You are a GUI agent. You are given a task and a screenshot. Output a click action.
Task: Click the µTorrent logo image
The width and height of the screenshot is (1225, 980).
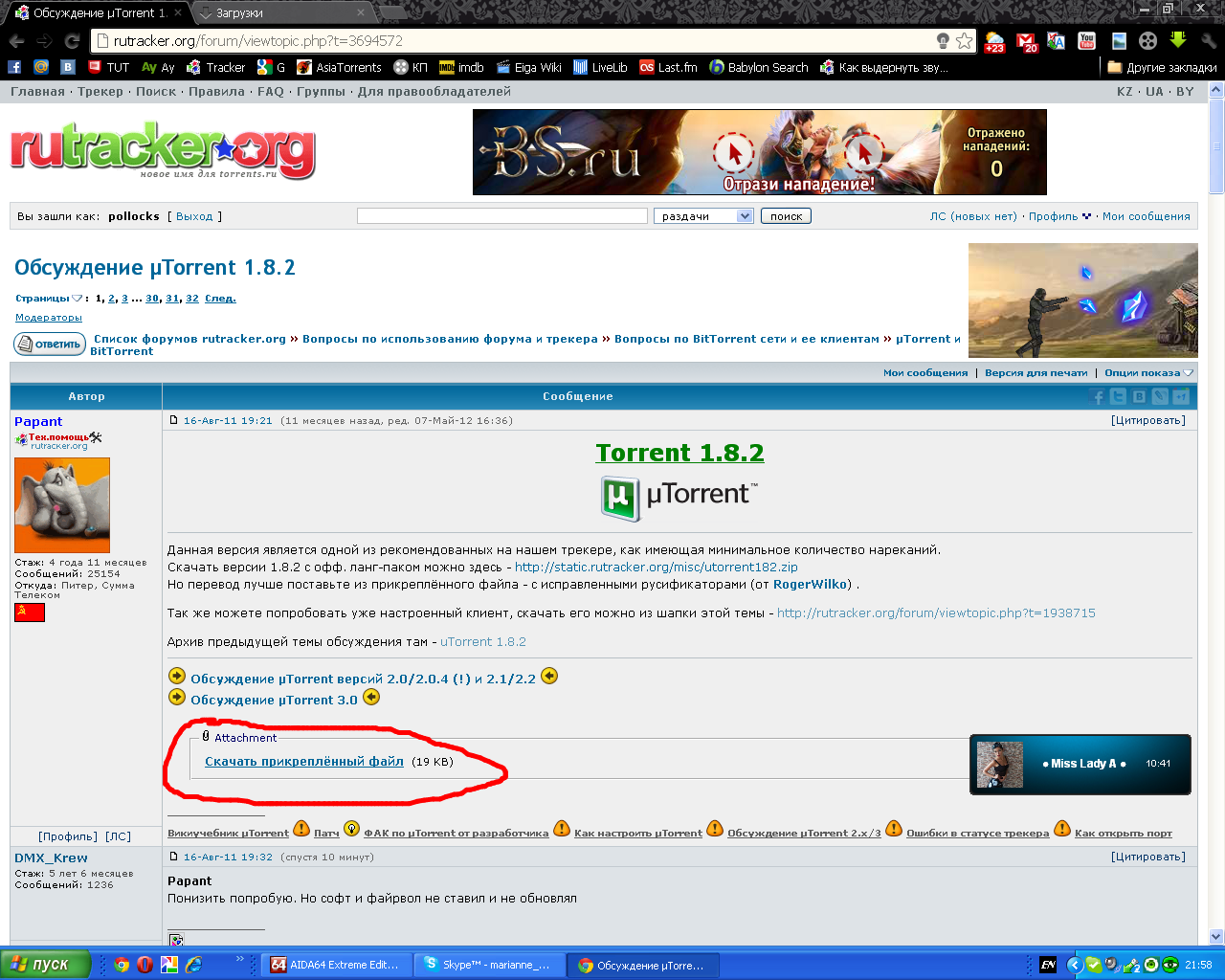(x=679, y=498)
